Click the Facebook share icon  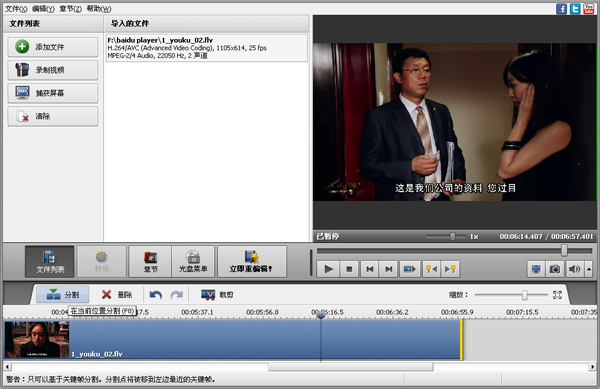561,8
